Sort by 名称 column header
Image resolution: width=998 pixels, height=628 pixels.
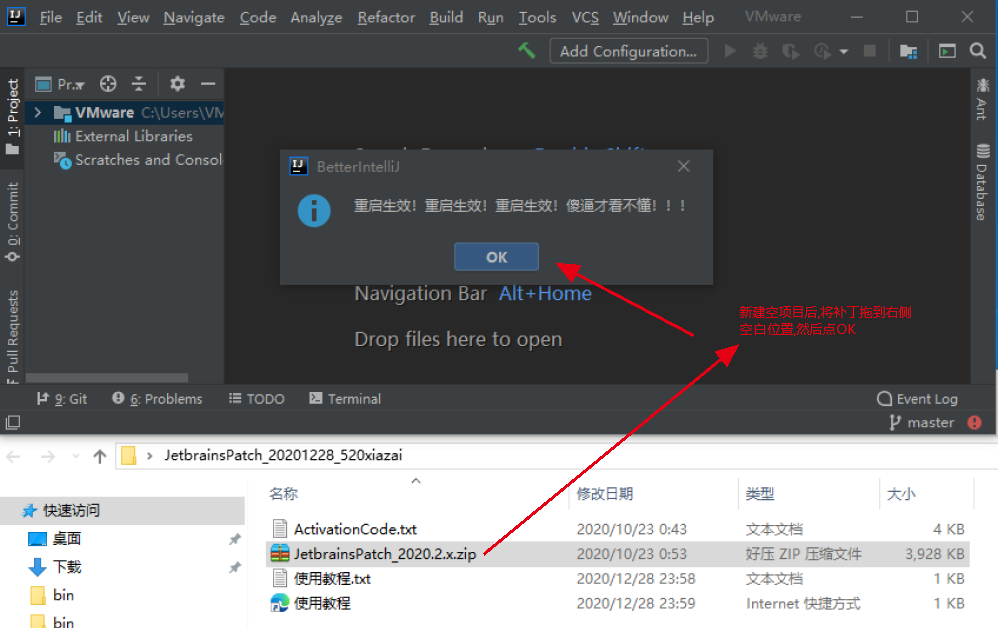point(283,494)
